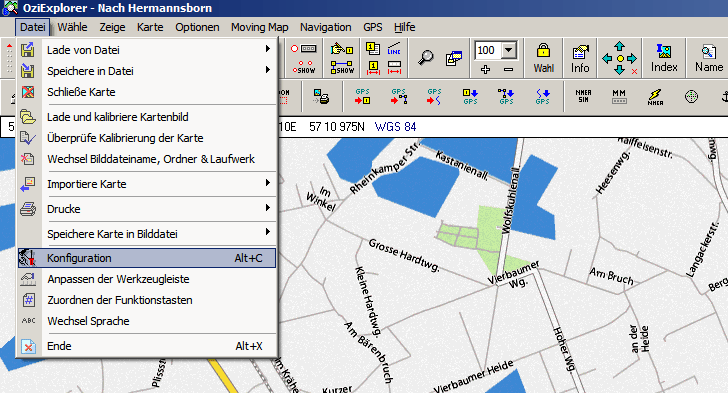Open the map Info button
Viewport: 728px width, 393px height.
point(580,58)
